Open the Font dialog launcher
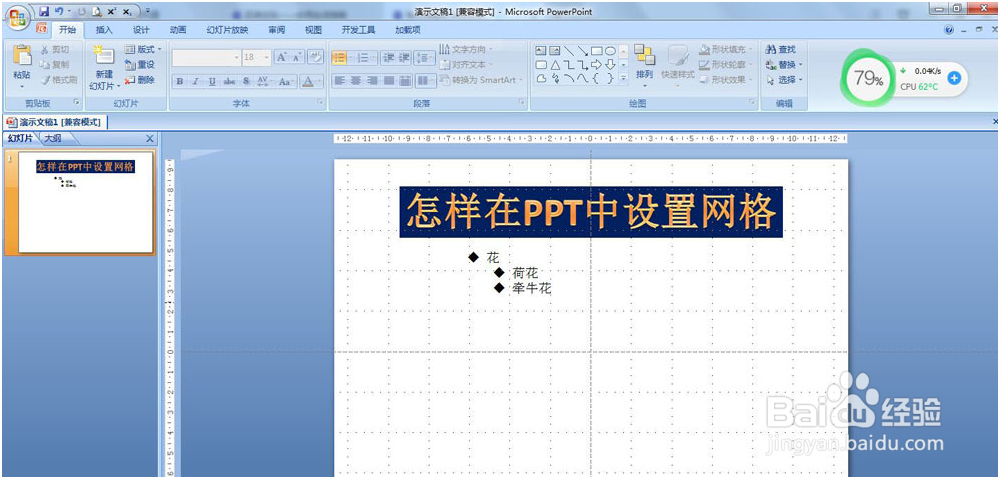 pyautogui.click(x=318, y=102)
